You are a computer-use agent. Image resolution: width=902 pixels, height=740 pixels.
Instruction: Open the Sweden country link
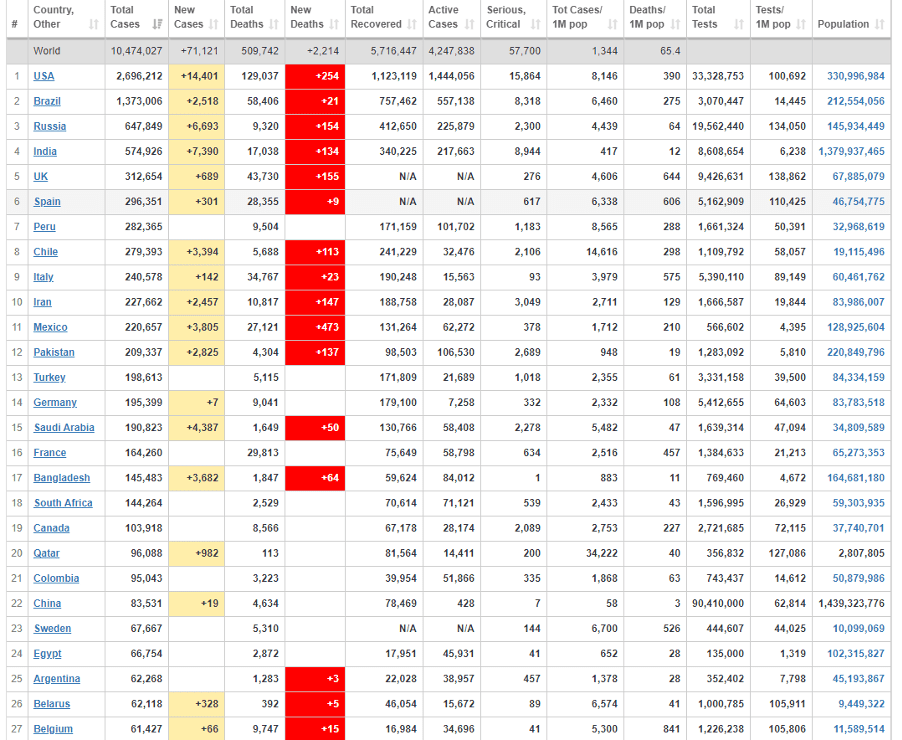tap(52, 629)
